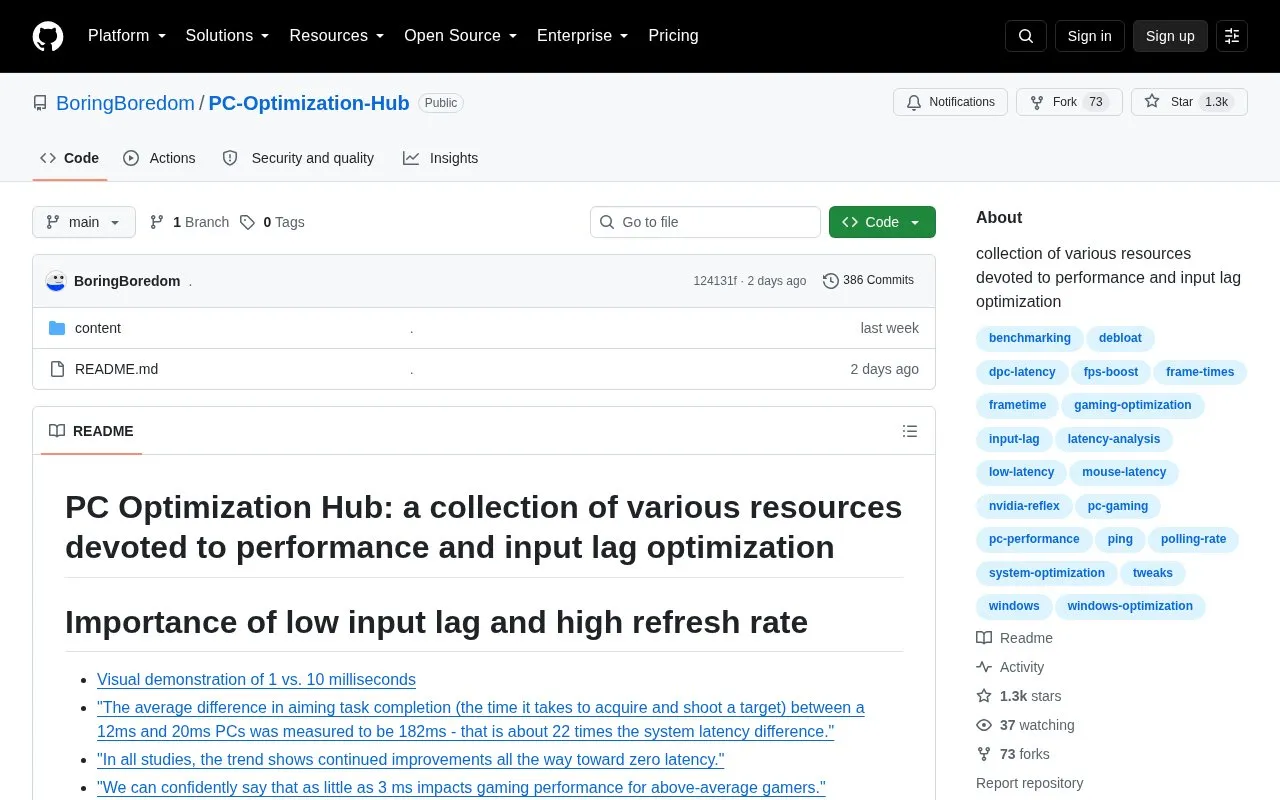This screenshot has width=1280, height=800.
Task: Click the fps-boost topic tag
Action: (x=1111, y=372)
